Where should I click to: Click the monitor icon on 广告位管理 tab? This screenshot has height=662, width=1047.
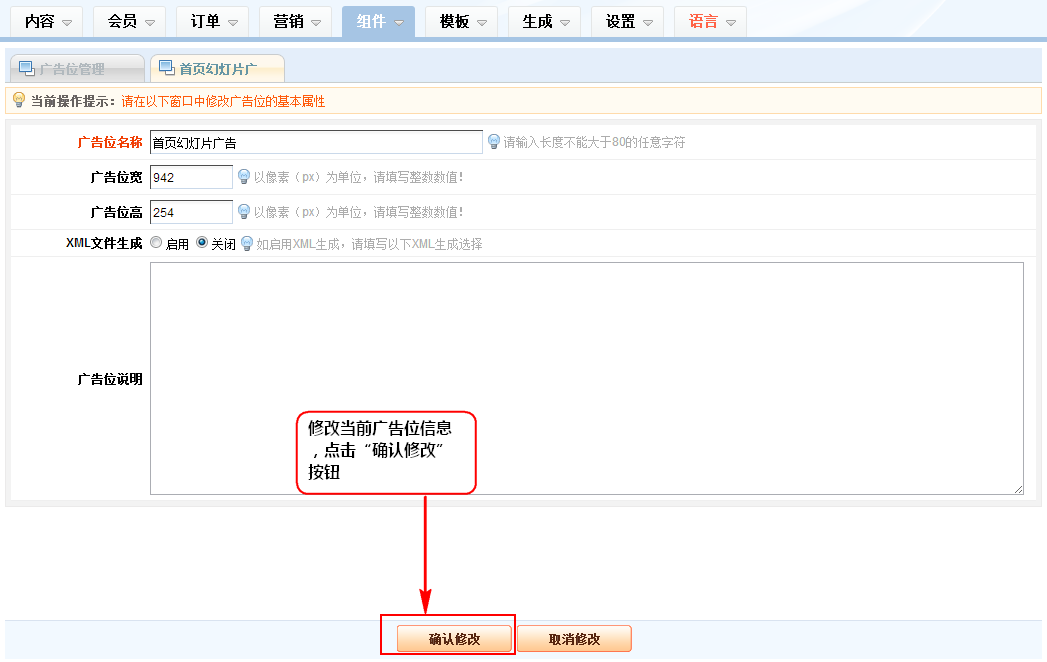tap(26, 69)
